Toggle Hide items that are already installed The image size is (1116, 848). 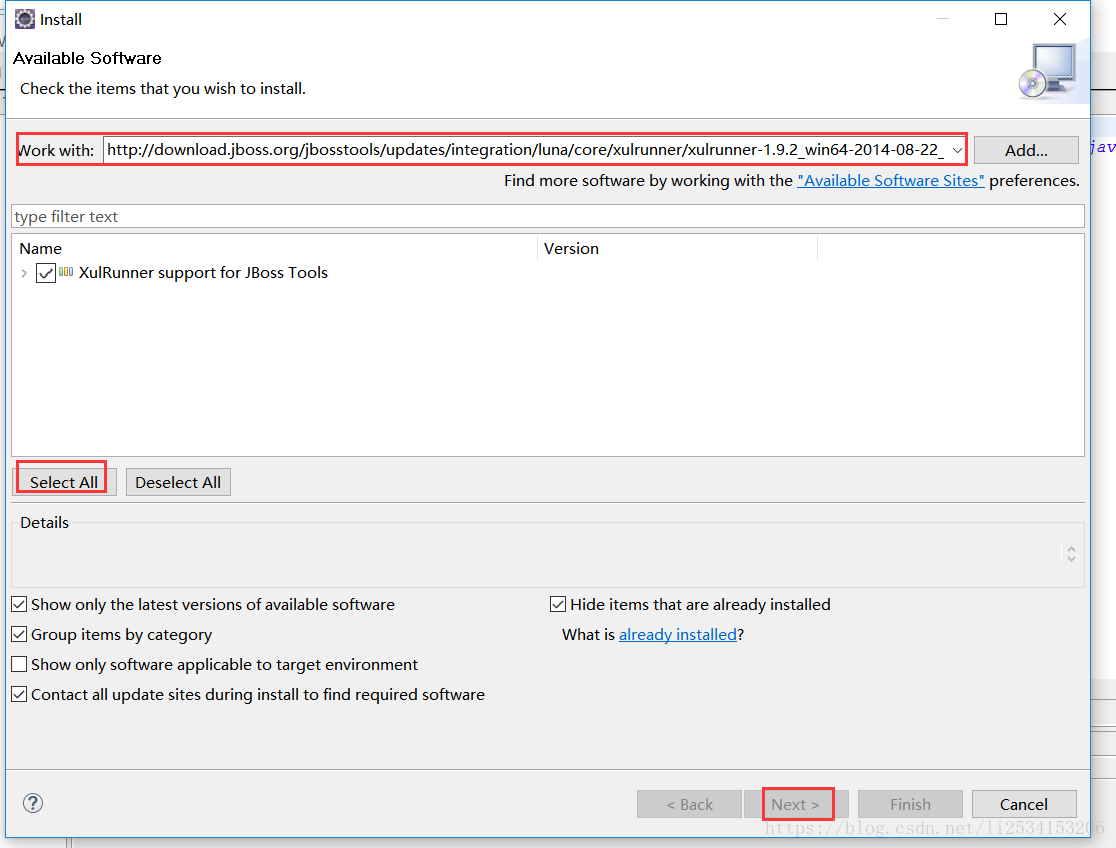(x=558, y=604)
